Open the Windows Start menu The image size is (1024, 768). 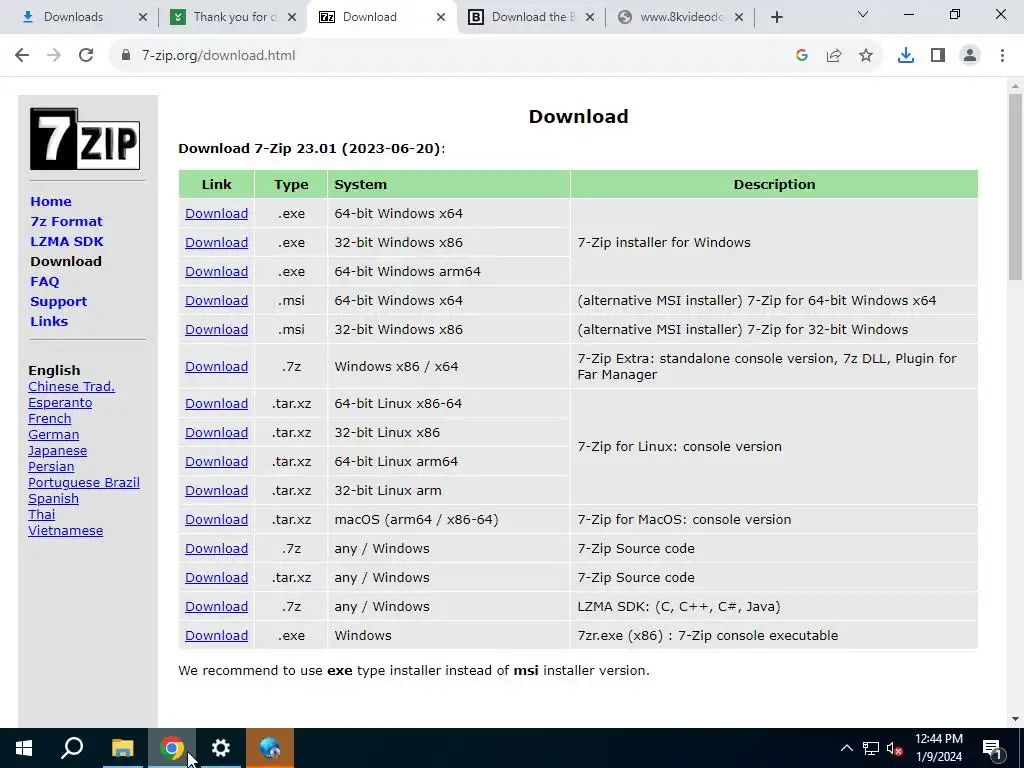point(24,748)
